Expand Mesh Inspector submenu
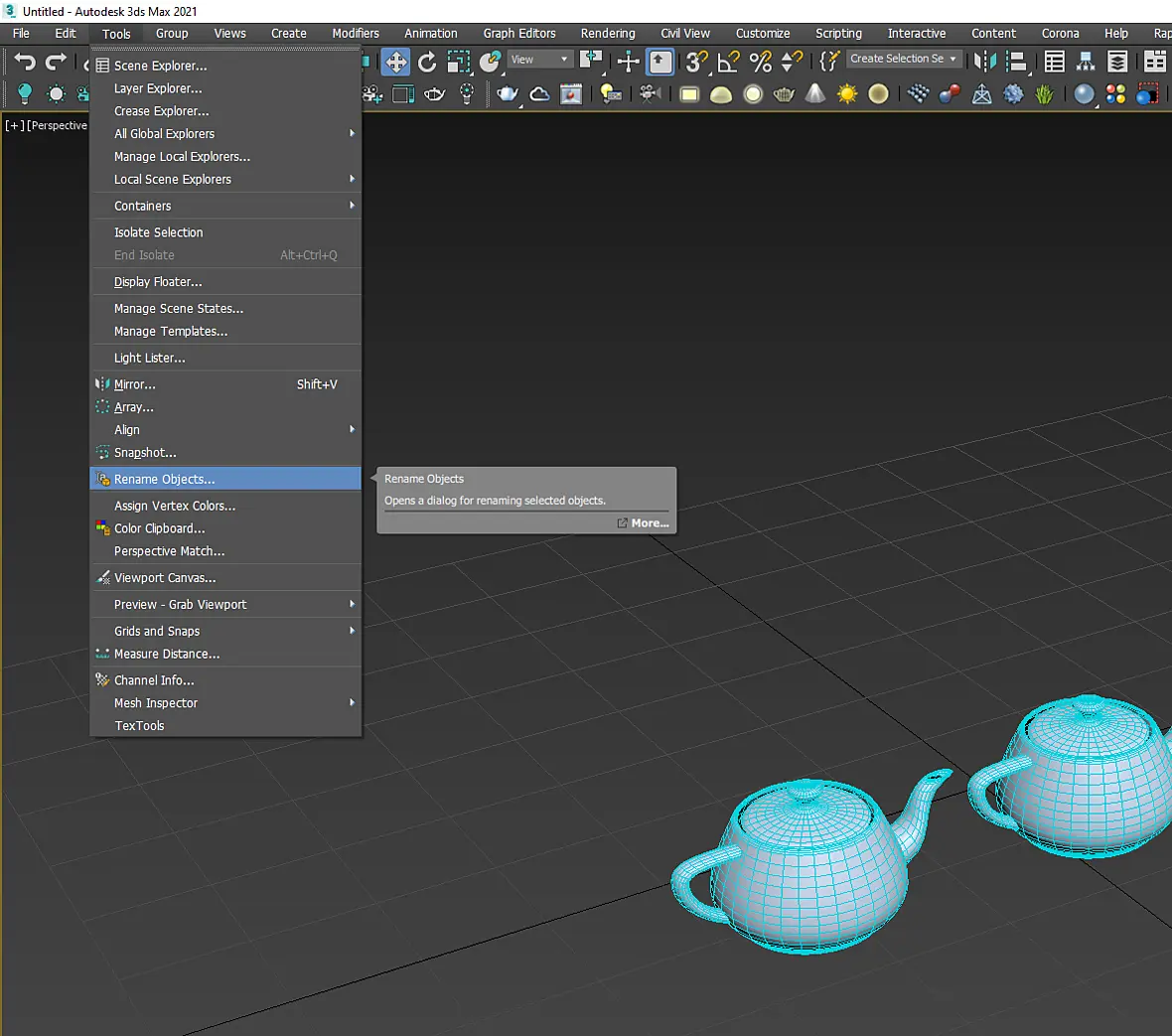The width and height of the screenshot is (1172, 1036). (x=225, y=703)
